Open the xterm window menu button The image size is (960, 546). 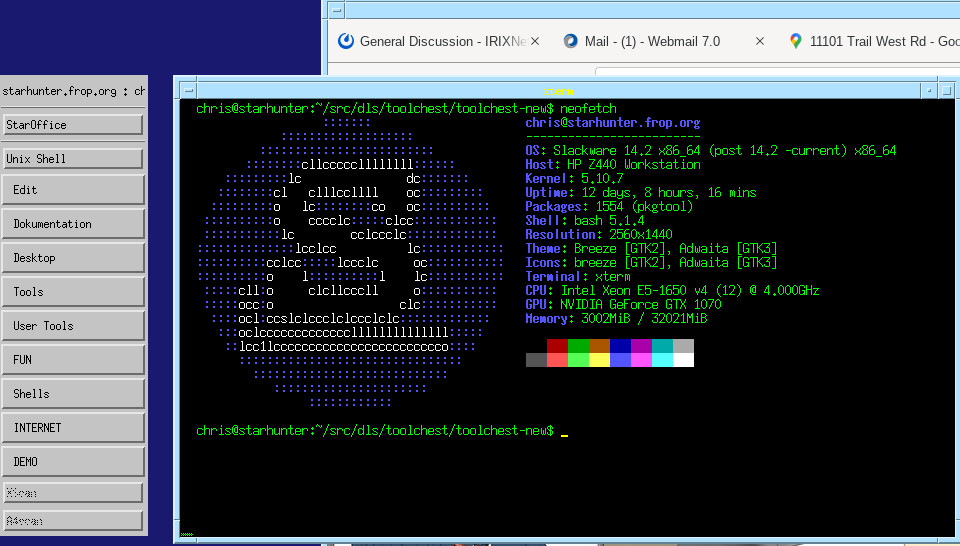coord(189,91)
